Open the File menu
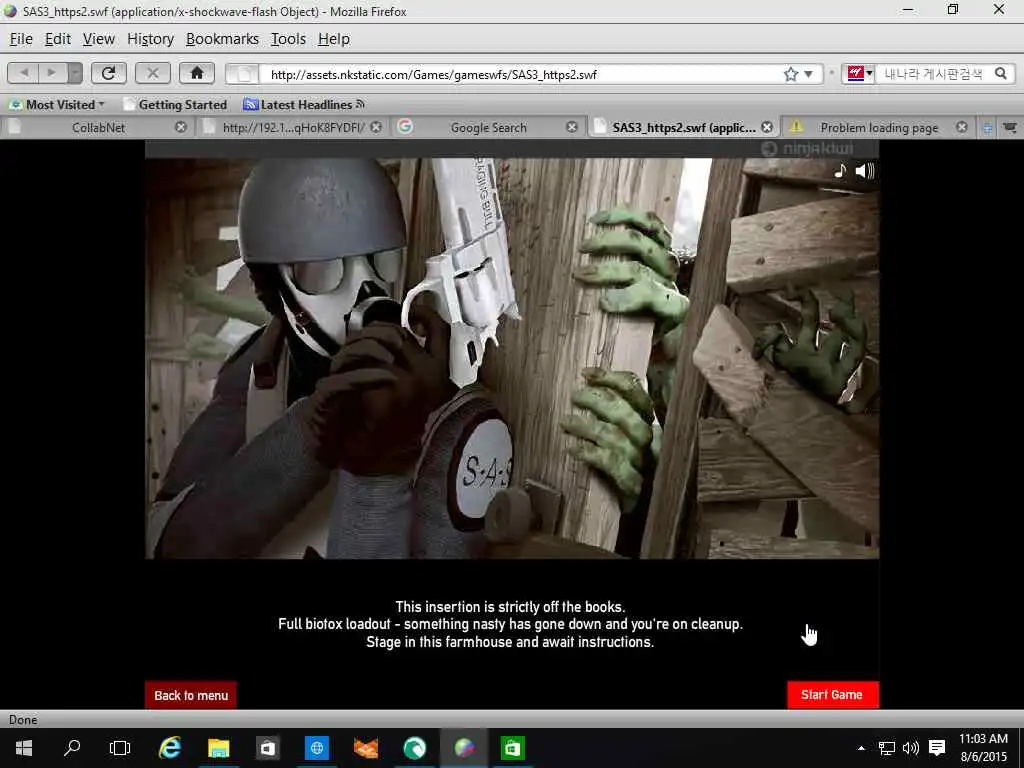The image size is (1024, 768). coord(21,39)
